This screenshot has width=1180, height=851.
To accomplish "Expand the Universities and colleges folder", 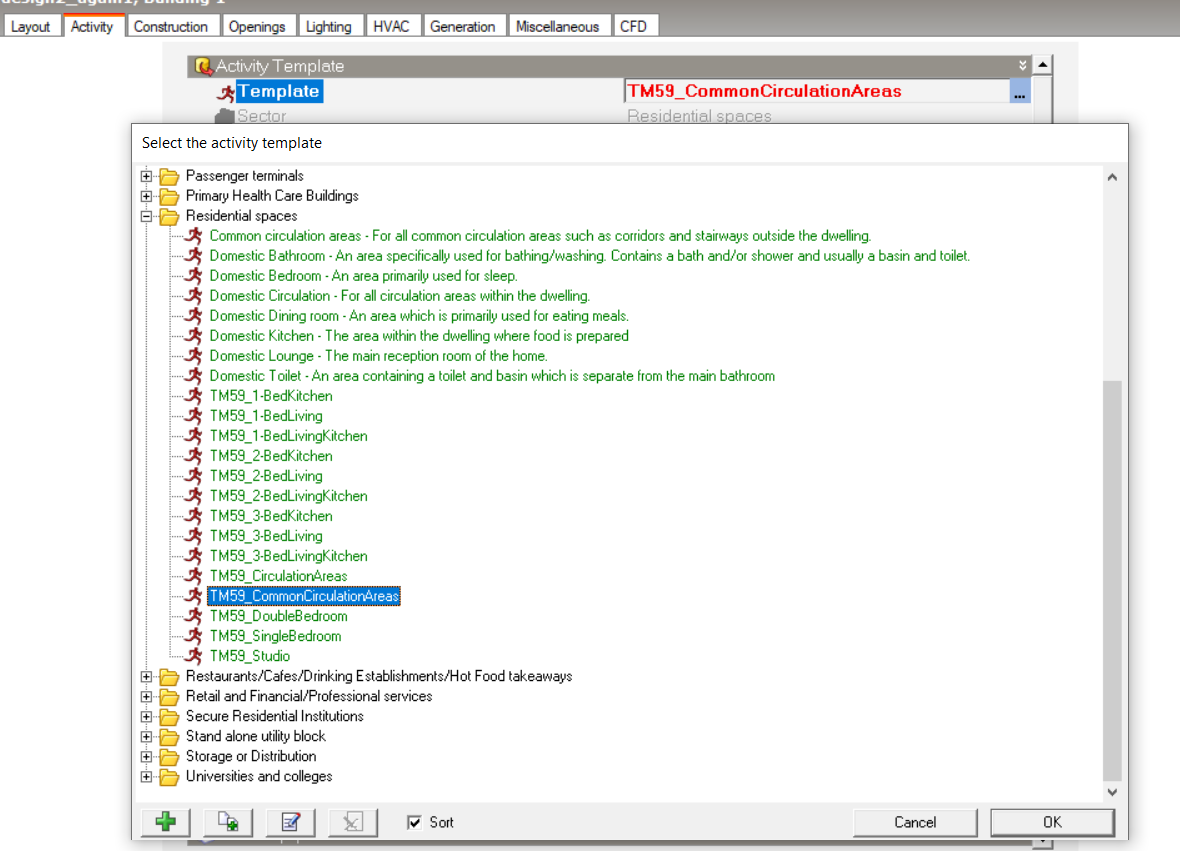I will click(147, 777).
